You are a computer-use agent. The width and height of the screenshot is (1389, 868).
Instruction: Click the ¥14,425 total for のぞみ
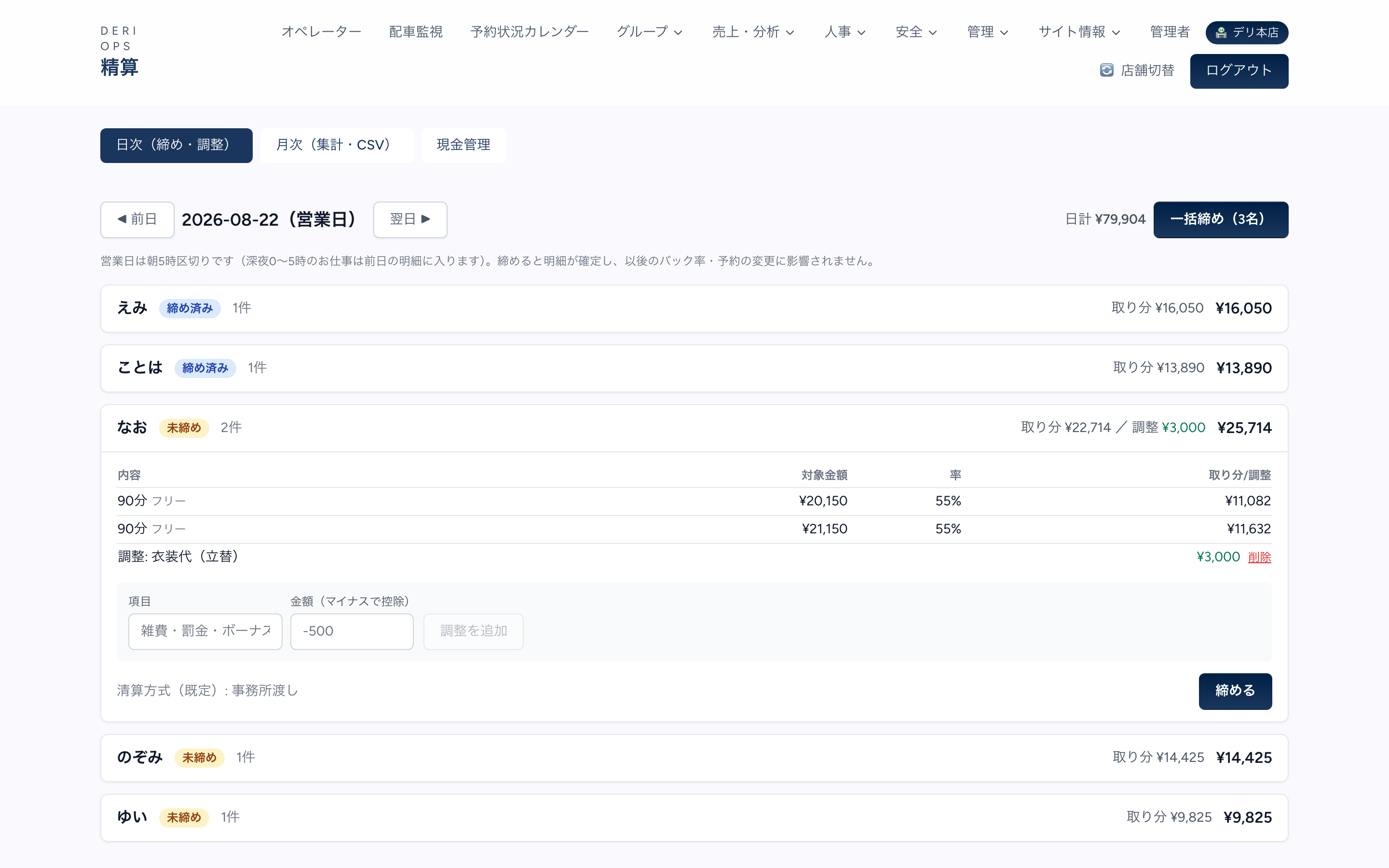tap(1244, 759)
